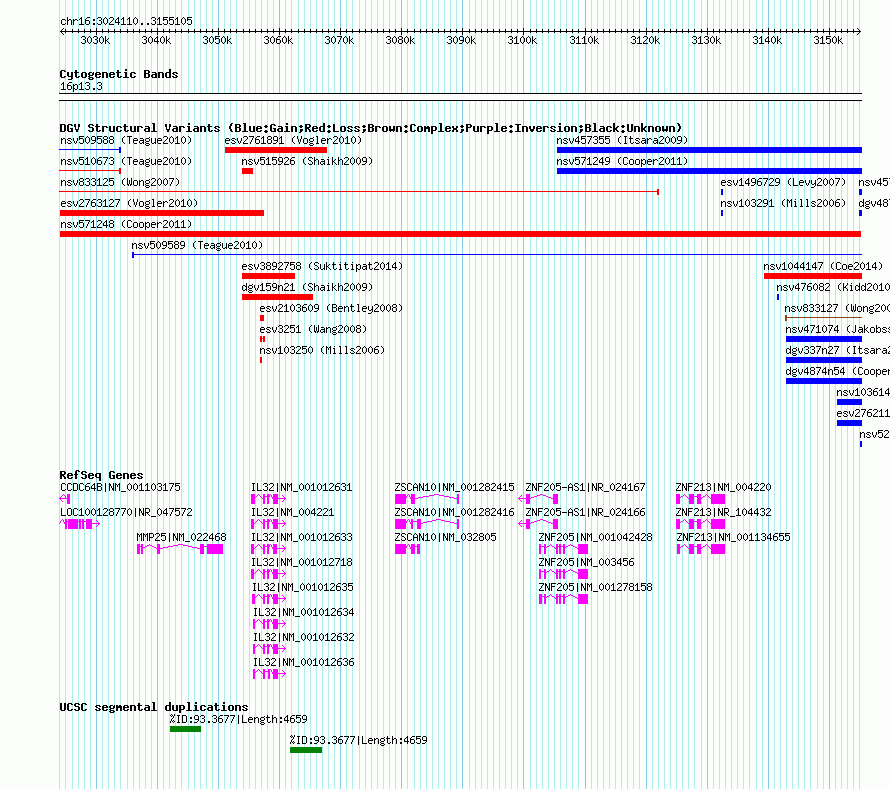The image size is (890, 789).
Task: Open the IL32|NM_001012633 gene label
Action: point(302,537)
